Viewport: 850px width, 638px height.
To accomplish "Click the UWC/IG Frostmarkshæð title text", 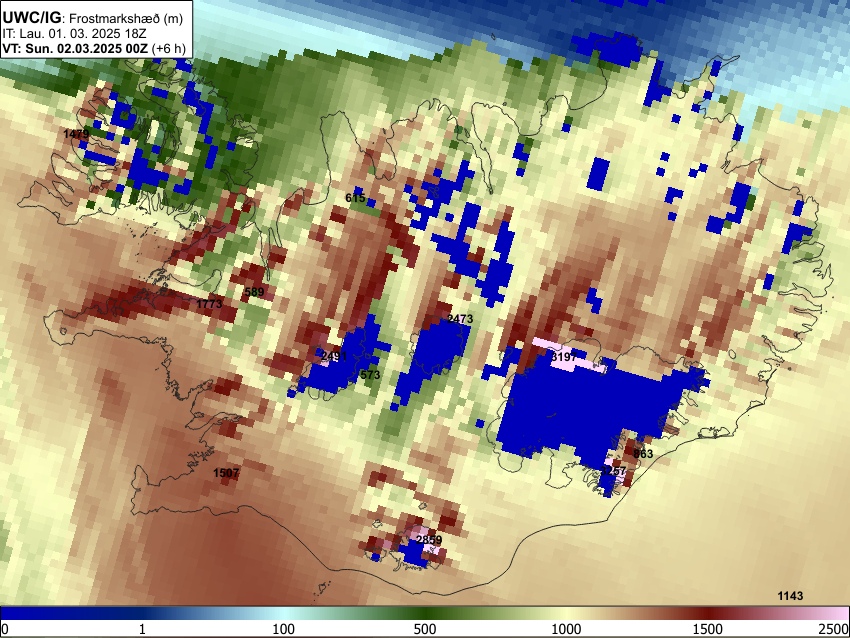I will click(93, 18).
